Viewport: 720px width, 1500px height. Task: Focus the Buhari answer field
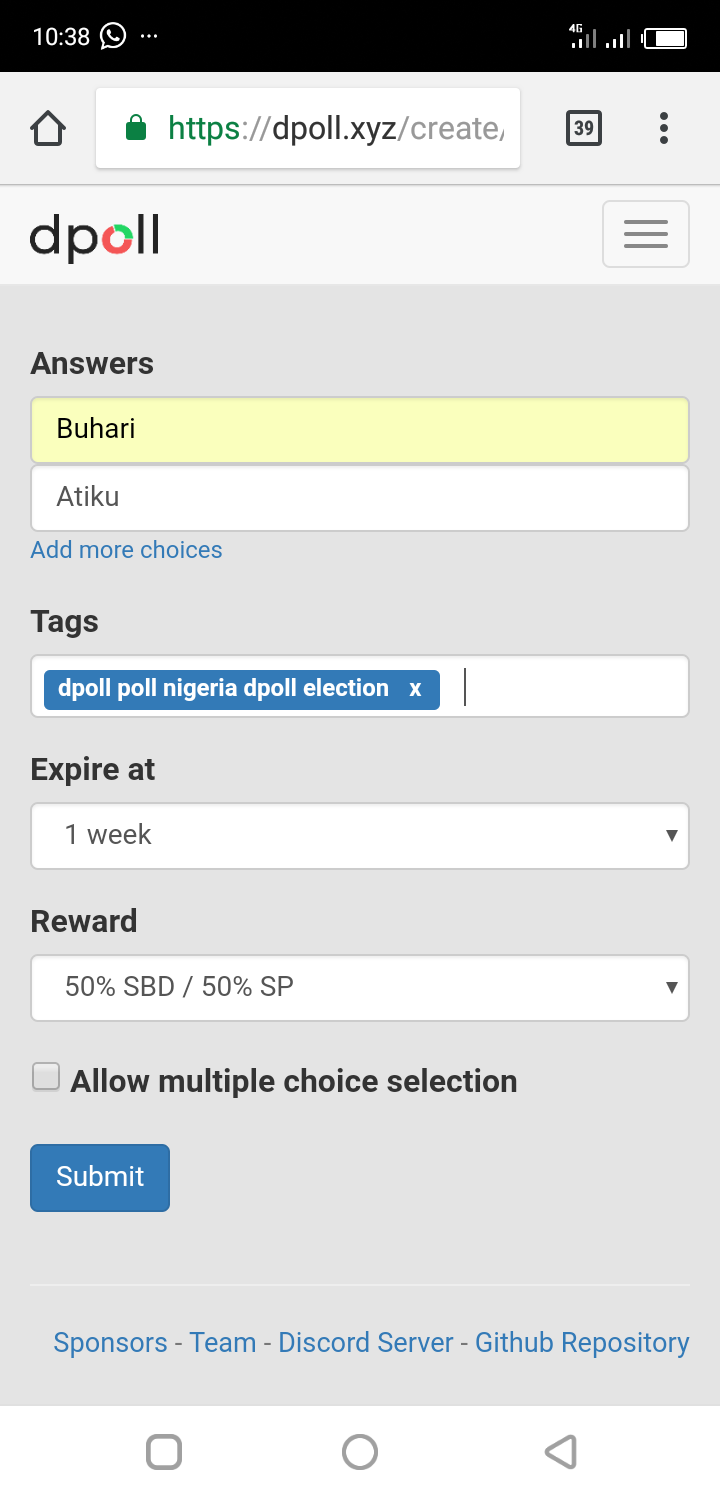click(360, 430)
